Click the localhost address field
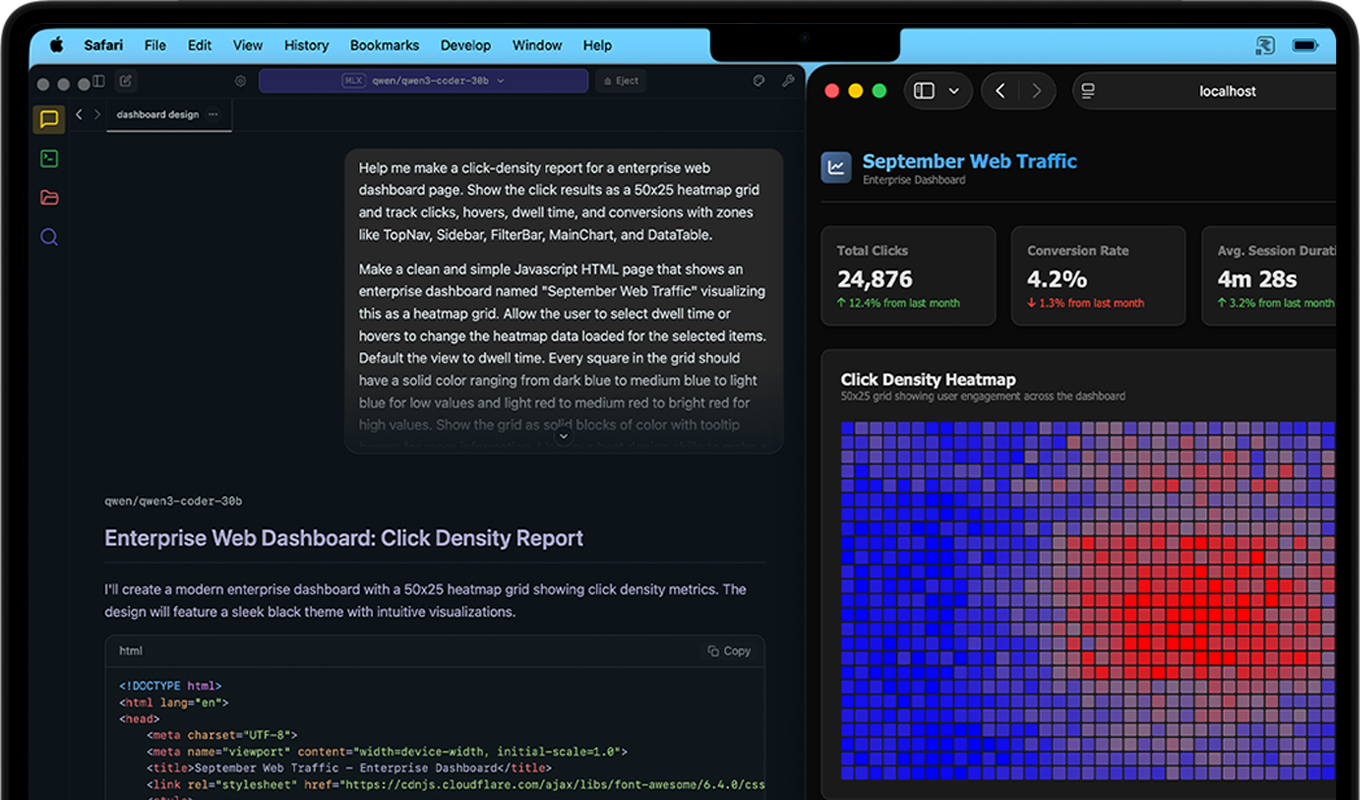1360x800 pixels. (x=1227, y=91)
